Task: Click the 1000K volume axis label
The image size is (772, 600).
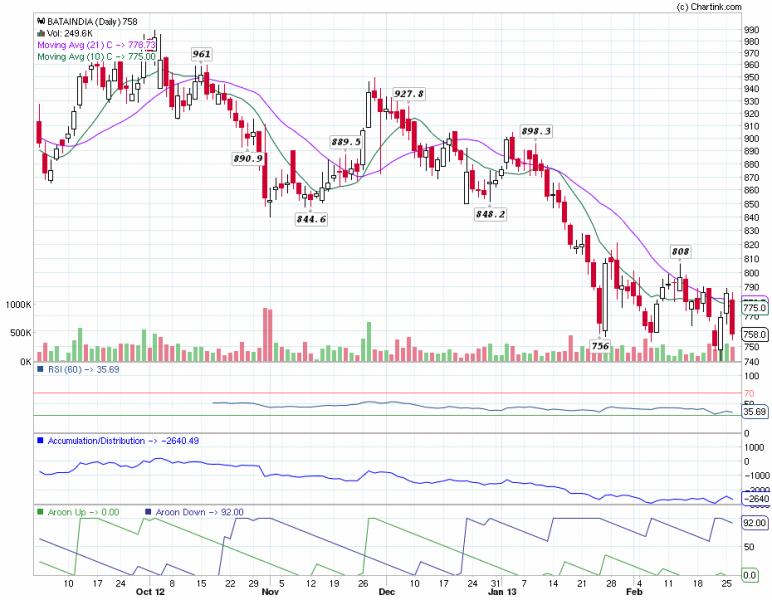Action: tap(19, 305)
